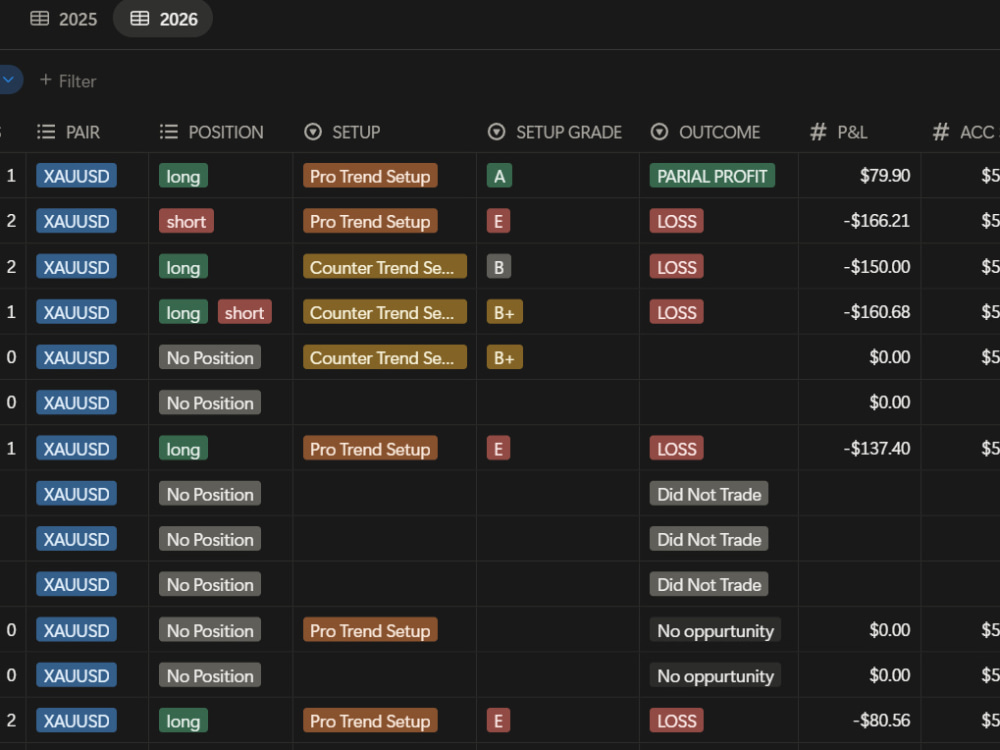The width and height of the screenshot is (1000, 750).
Task: Select the 2026 table tab
Action: pos(163,19)
